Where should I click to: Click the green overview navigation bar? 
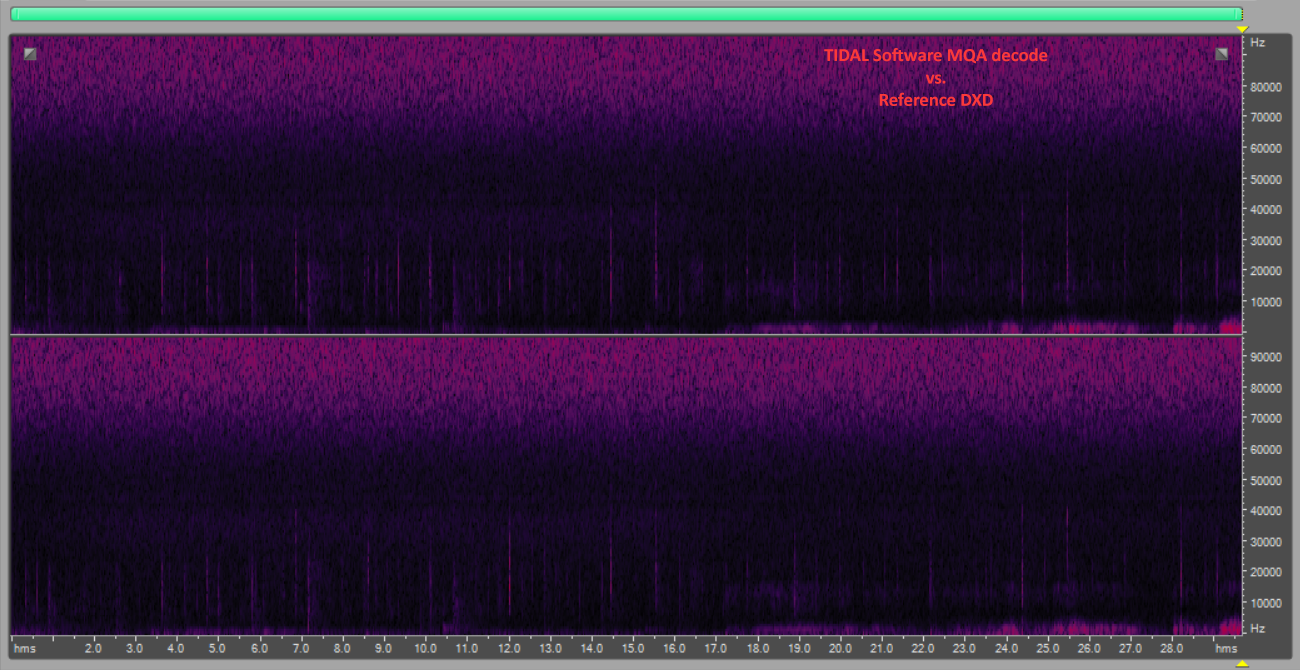626,14
